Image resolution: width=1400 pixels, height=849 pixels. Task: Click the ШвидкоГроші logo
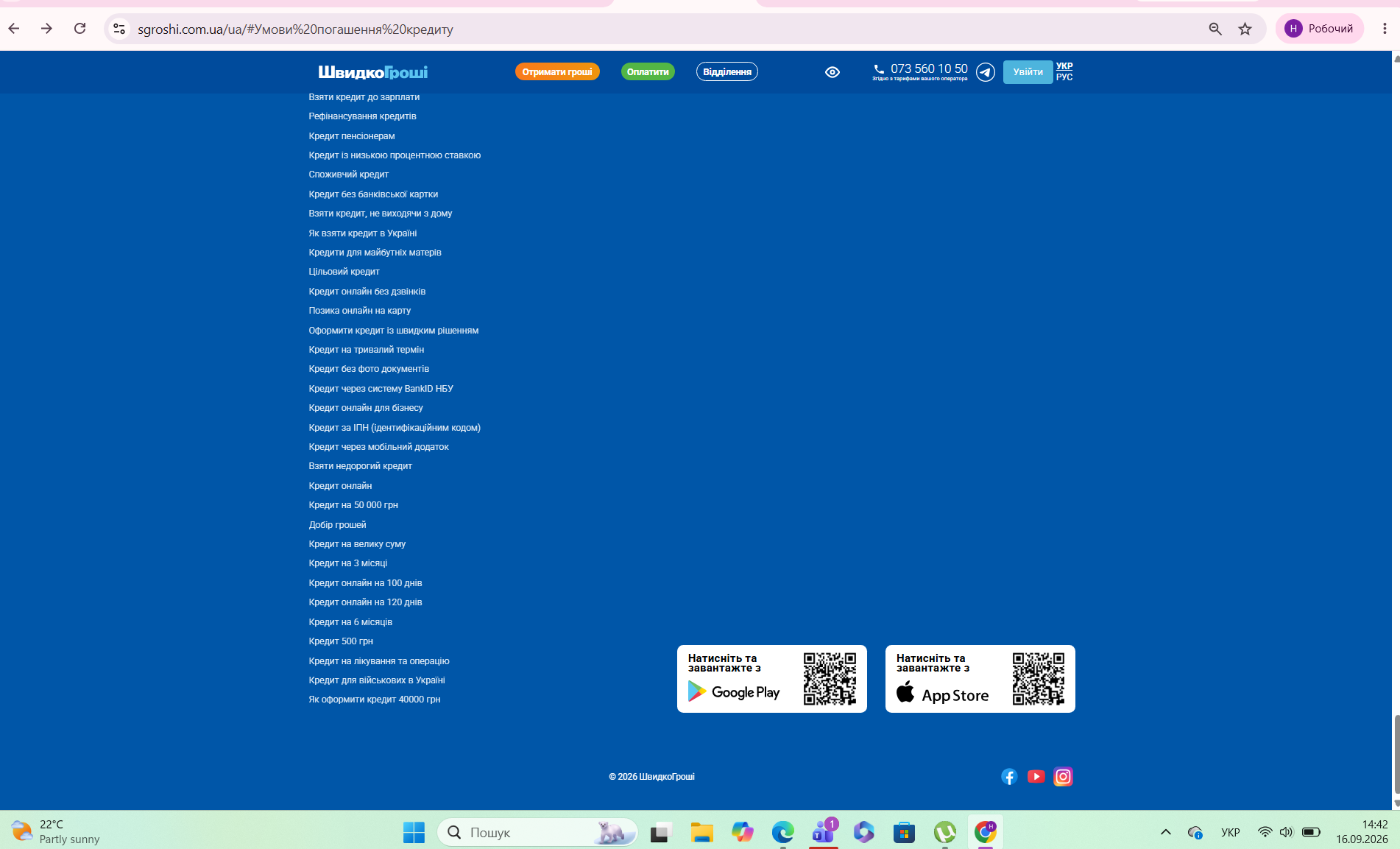pos(373,71)
